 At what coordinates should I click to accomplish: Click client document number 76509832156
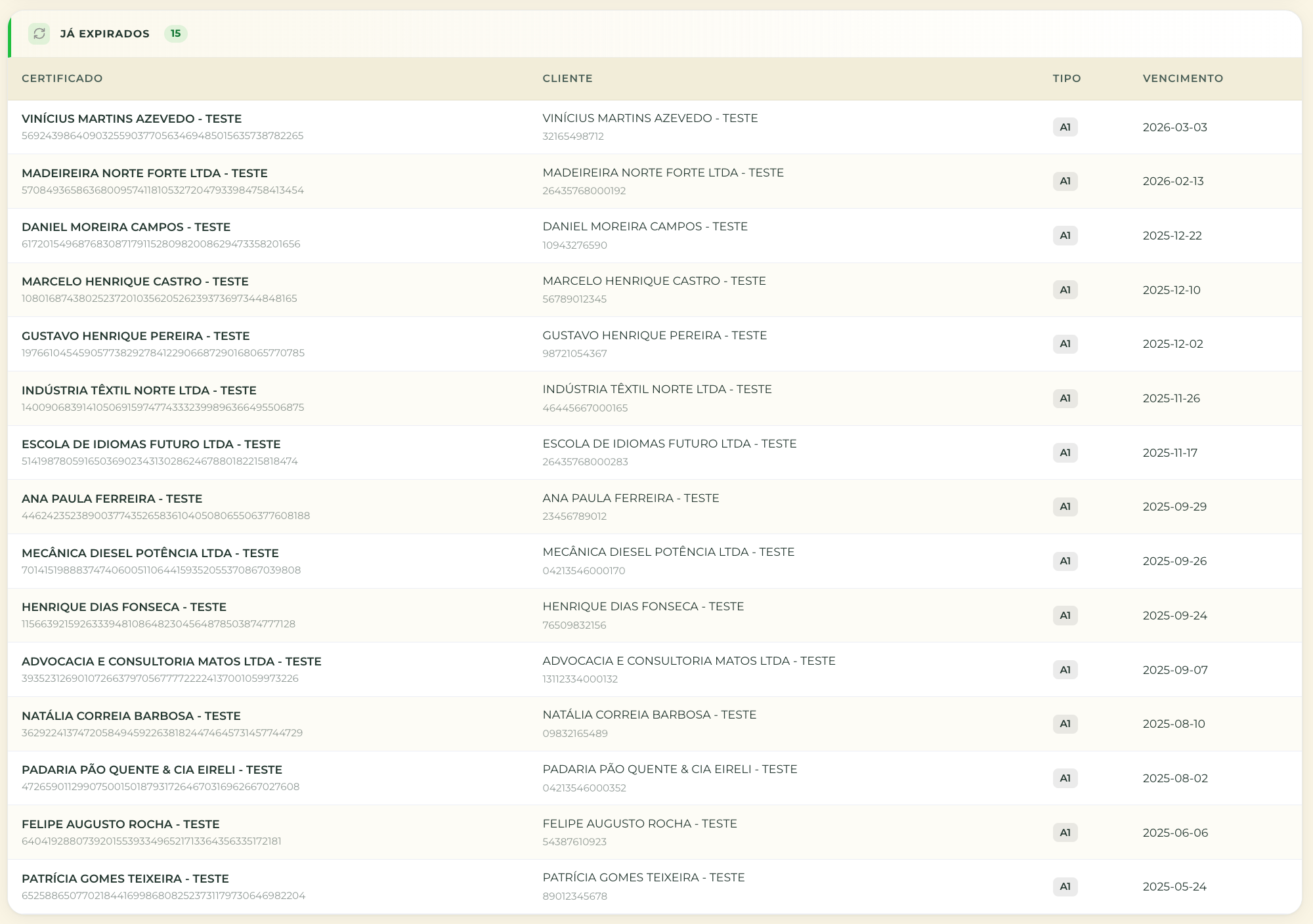574,625
